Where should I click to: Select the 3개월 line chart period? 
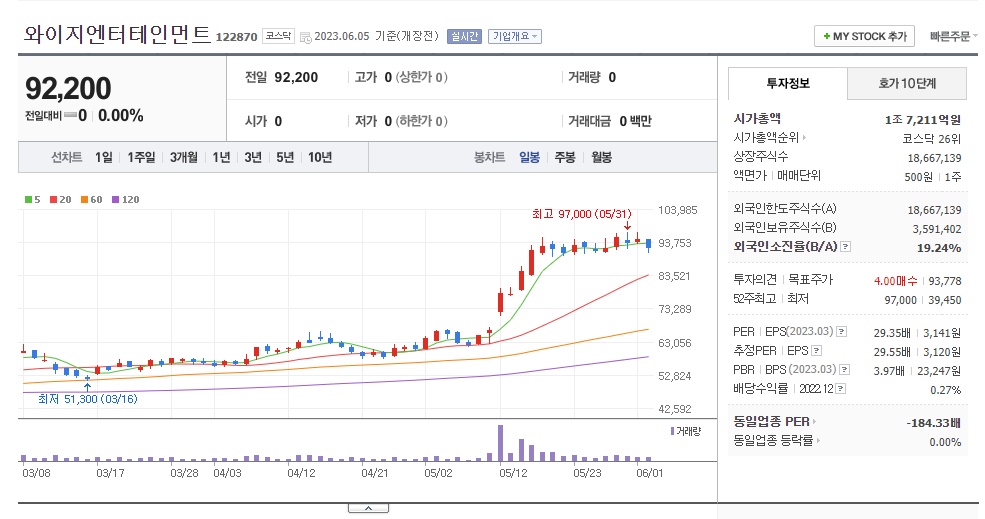(x=183, y=157)
